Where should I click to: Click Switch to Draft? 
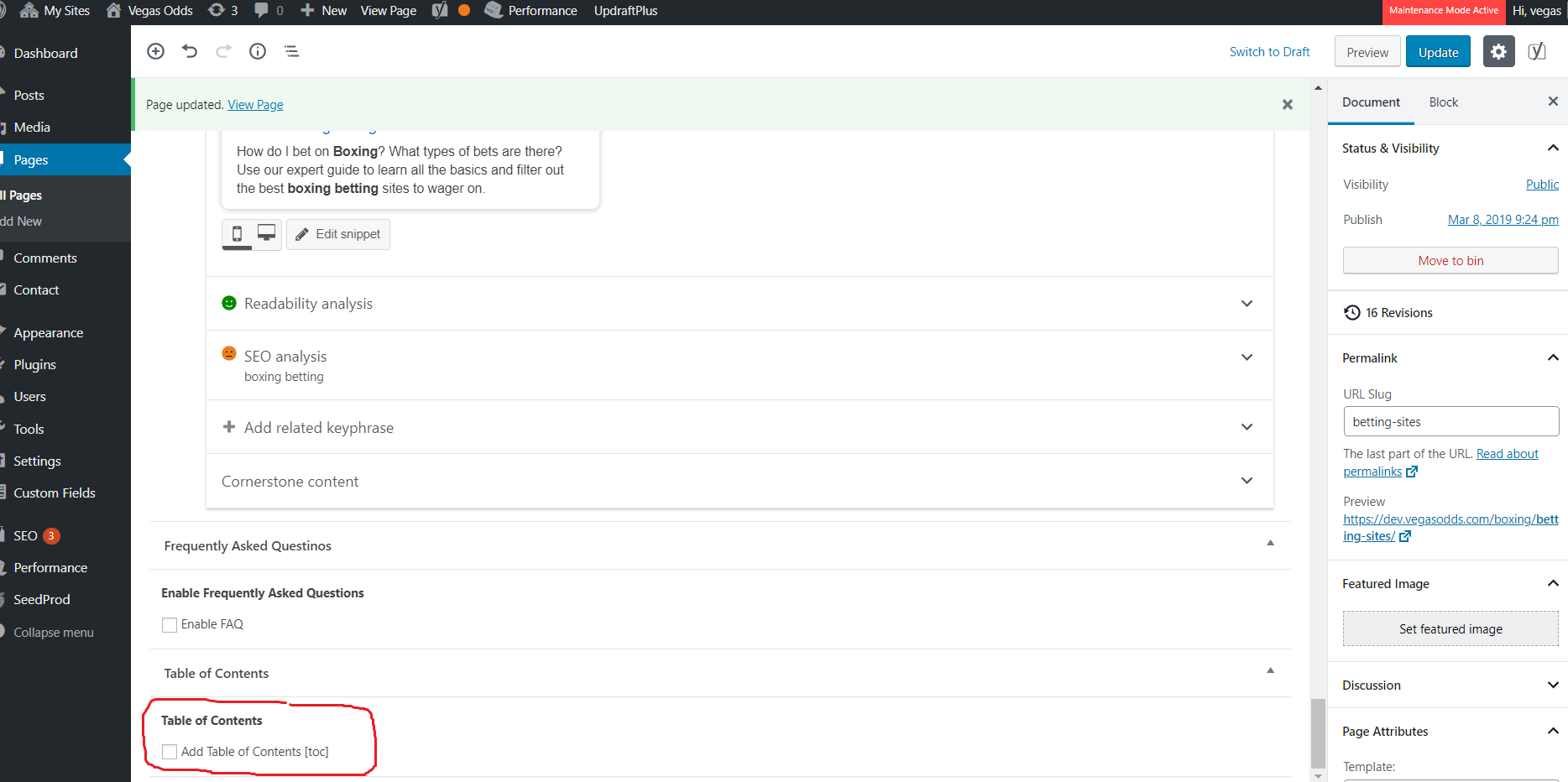click(x=1269, y=52)
